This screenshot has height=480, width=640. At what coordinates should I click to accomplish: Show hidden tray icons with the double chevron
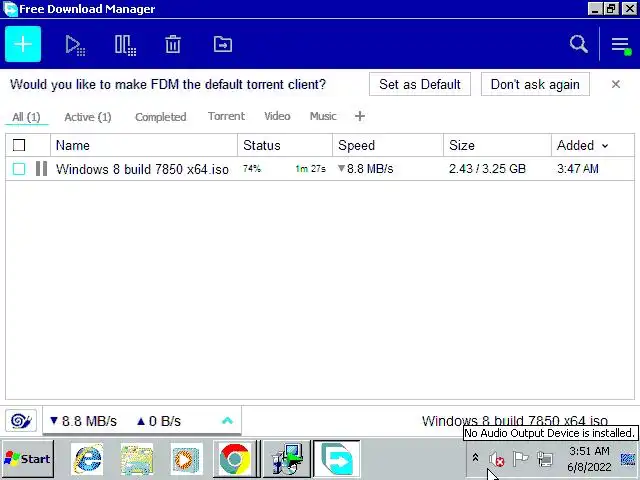pyautogui.click(x=475, y=458)
